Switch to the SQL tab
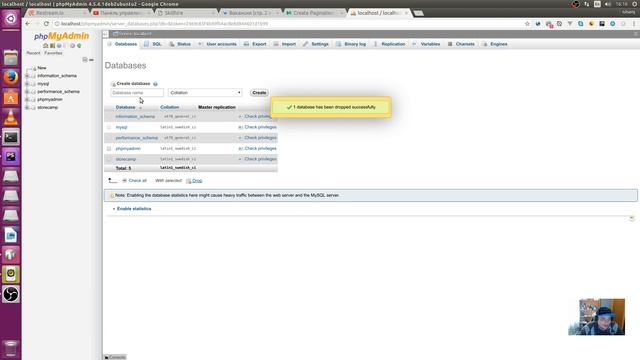The width and height of the screenshot is (640, 360). coord(153,44)
